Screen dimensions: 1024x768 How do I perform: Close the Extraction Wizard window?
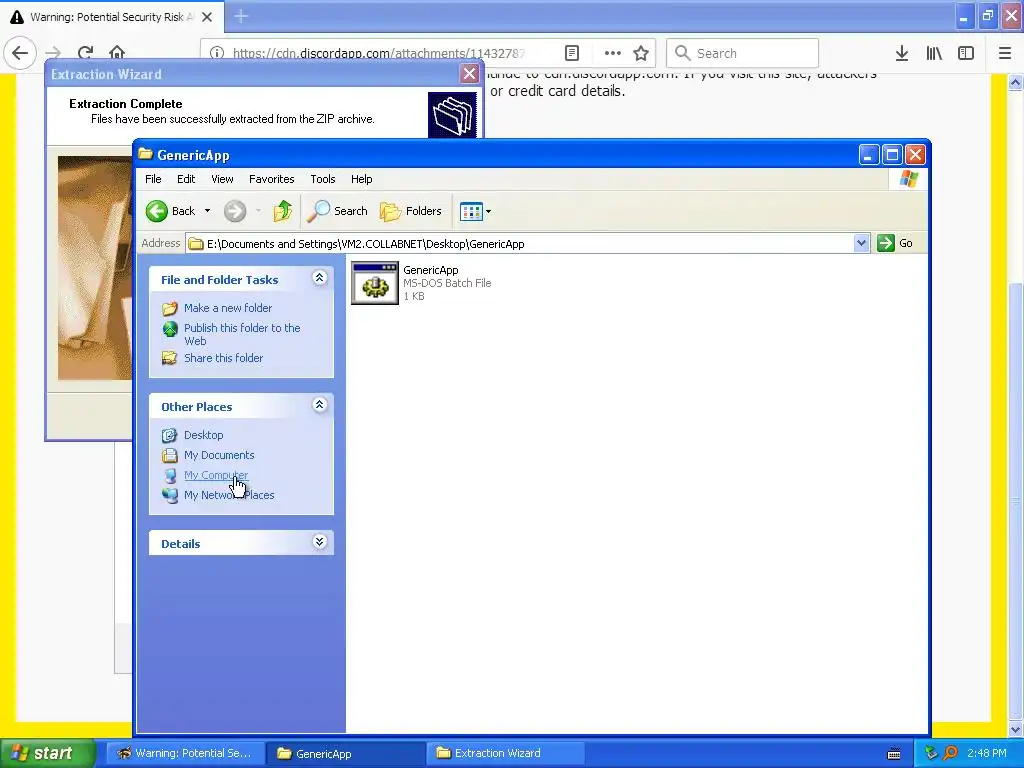click(469, 73)
